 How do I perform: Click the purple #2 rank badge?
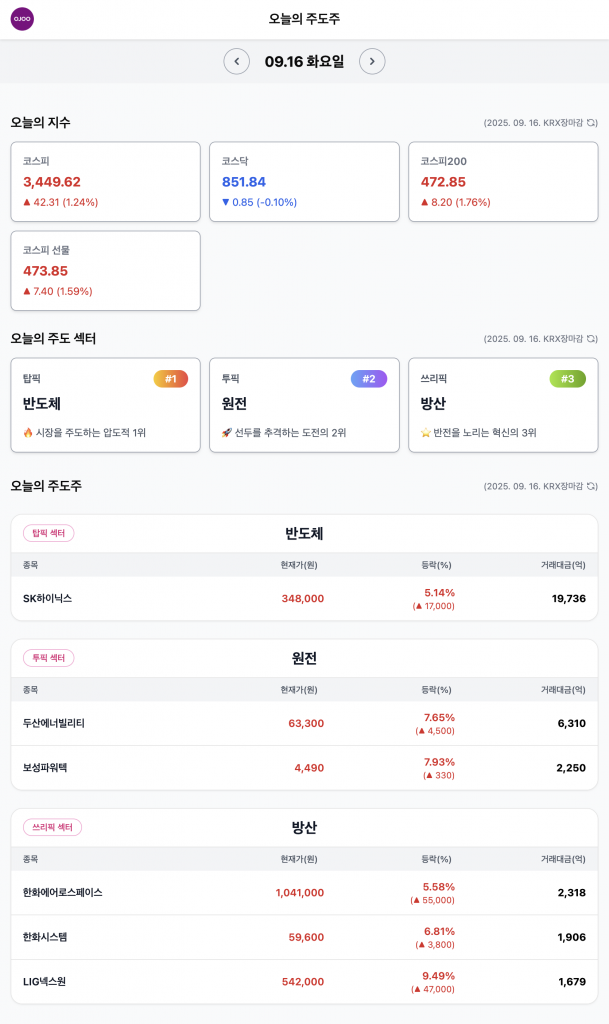(368, 379)
